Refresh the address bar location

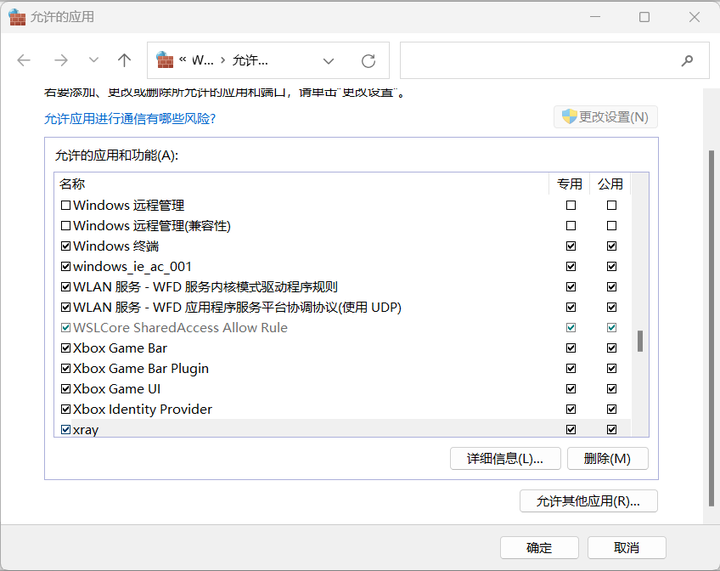click(x=368, y=61)
